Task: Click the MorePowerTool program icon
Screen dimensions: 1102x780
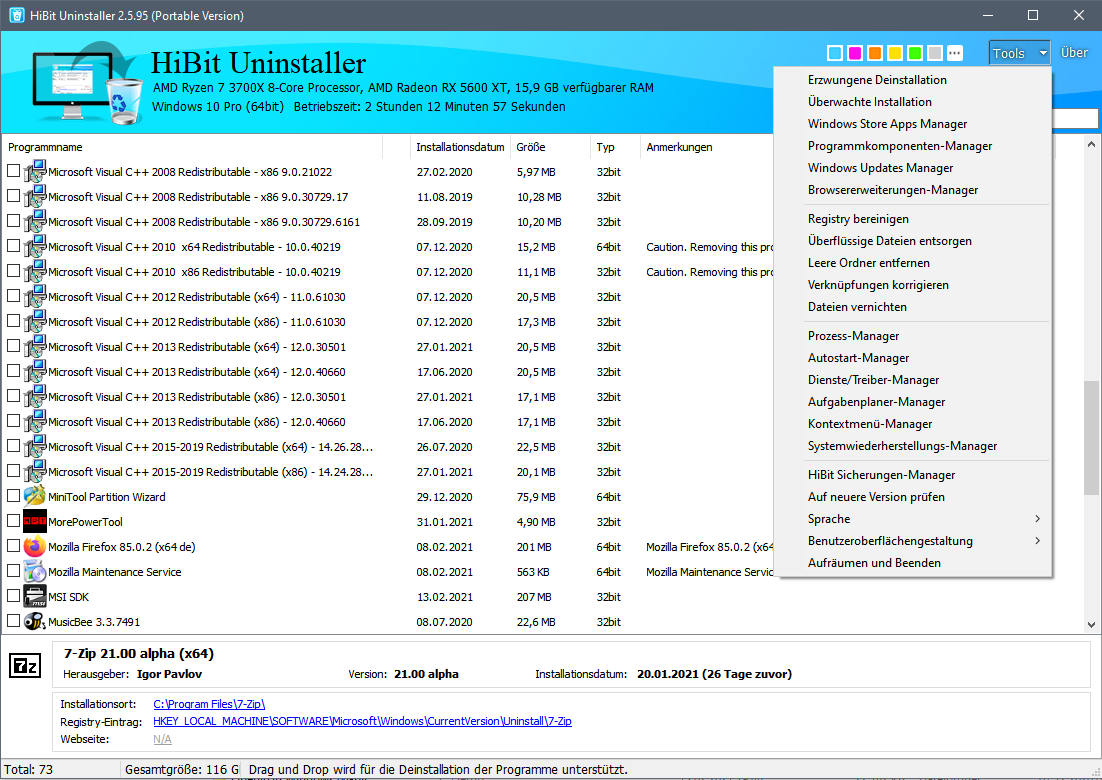Action: [x=34, y=521]
